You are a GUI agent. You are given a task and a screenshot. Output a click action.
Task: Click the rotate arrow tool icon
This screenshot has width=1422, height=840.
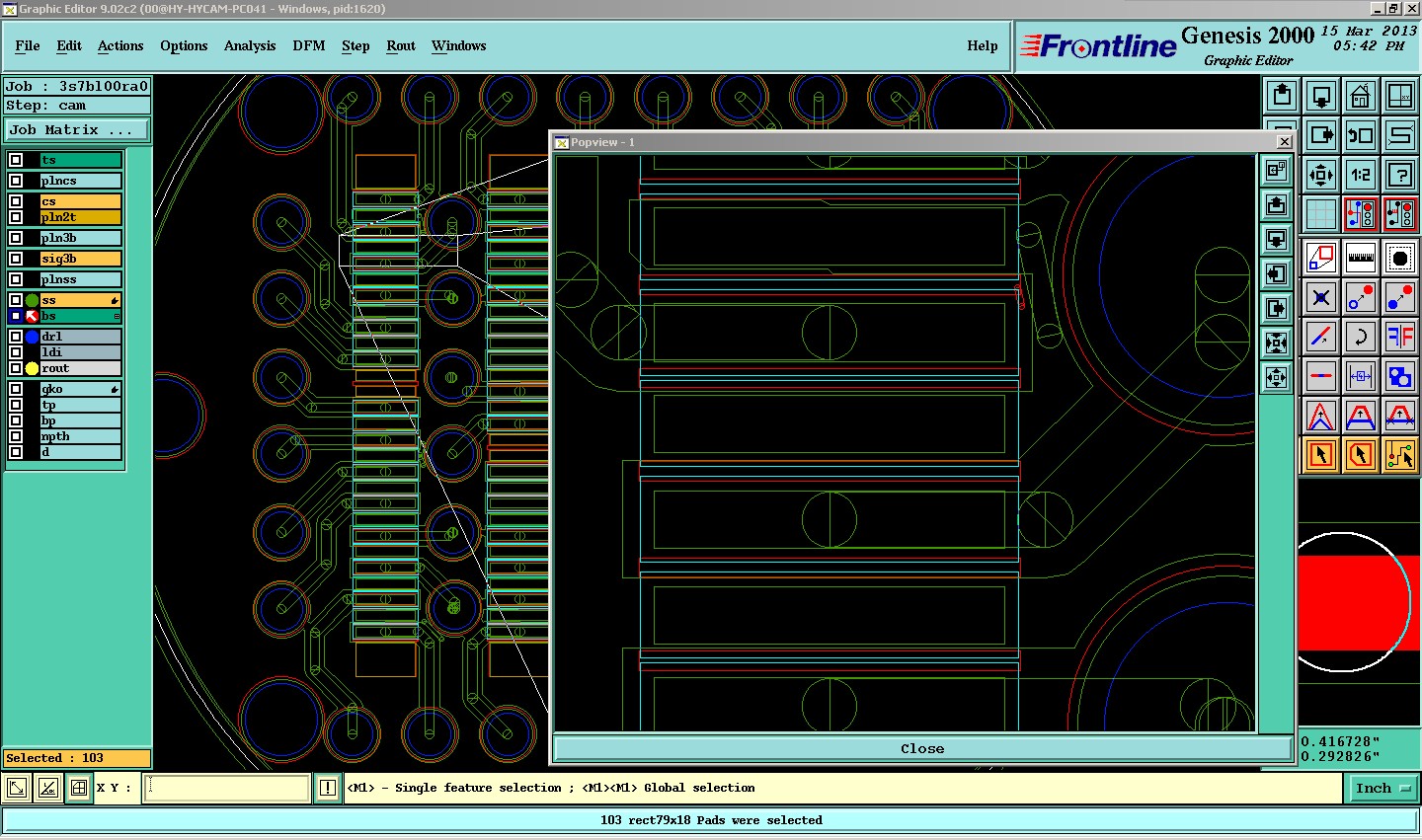pos(1361,337)
